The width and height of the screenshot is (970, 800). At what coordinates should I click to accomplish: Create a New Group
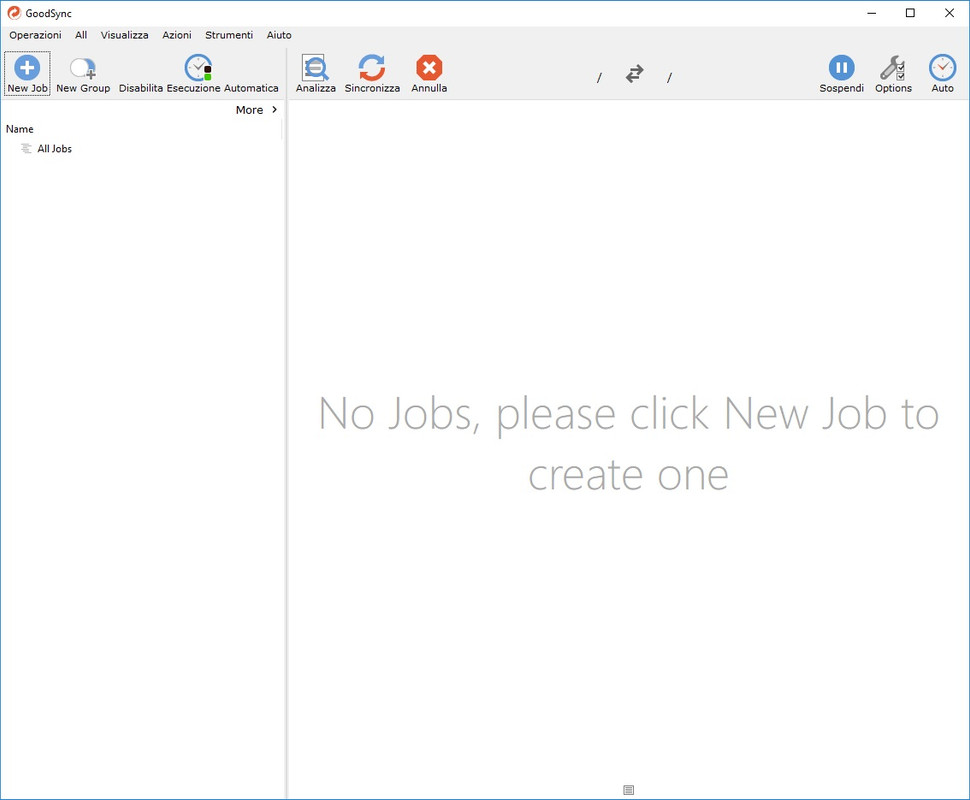pos(83,74)
